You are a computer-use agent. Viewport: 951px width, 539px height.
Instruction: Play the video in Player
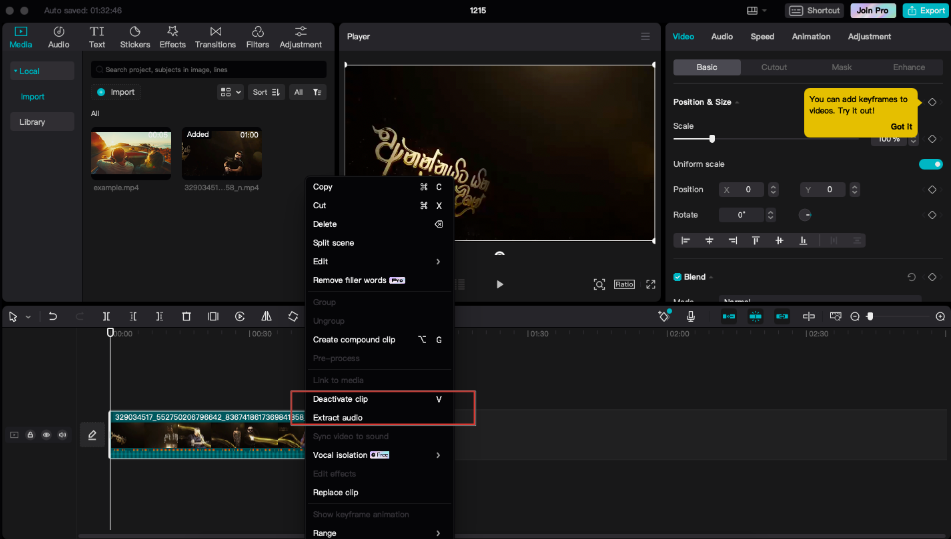click(499, 284)
